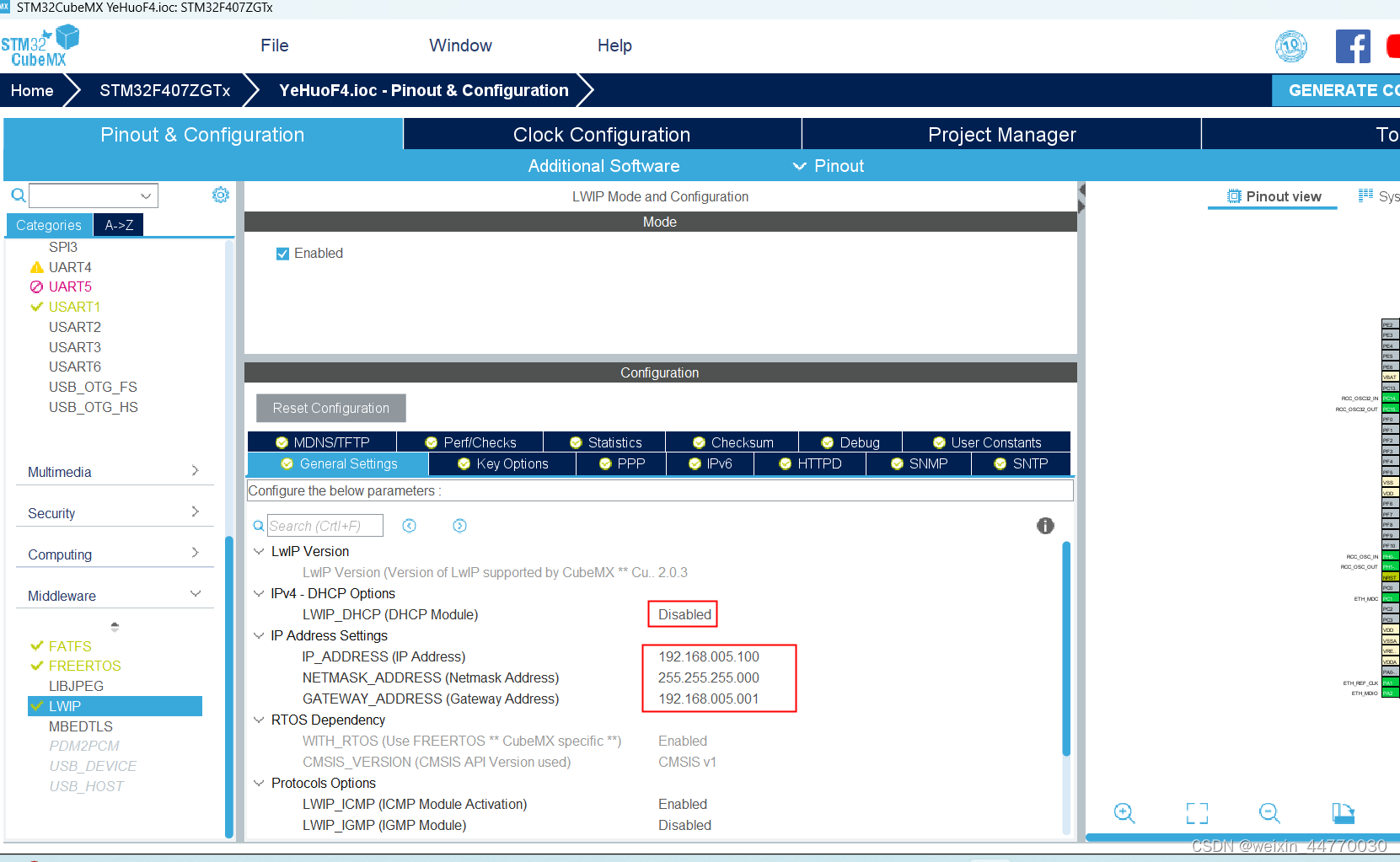Open the Checksum tab
This screenshot has width=1400, height=862.
point(732,442)
